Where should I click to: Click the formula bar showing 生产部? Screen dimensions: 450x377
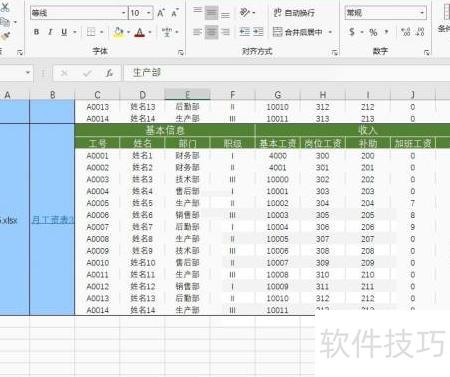click(x=287, y=73)
